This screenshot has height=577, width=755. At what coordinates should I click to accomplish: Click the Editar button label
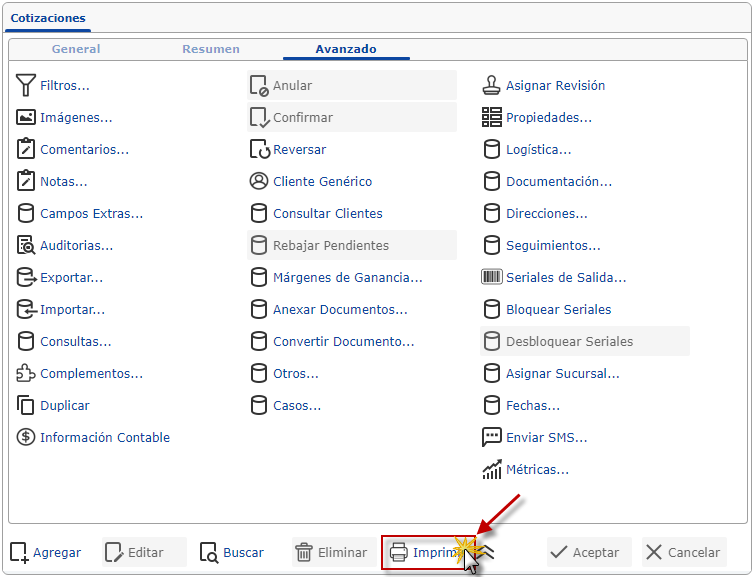click(x=145, y=552)
